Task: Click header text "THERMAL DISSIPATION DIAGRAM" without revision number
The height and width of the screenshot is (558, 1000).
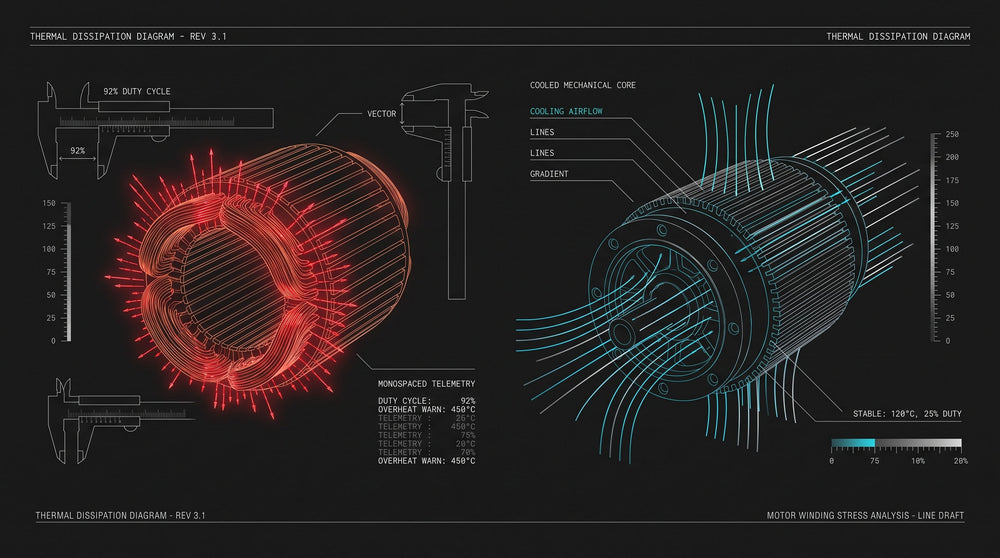Action: 898,36
